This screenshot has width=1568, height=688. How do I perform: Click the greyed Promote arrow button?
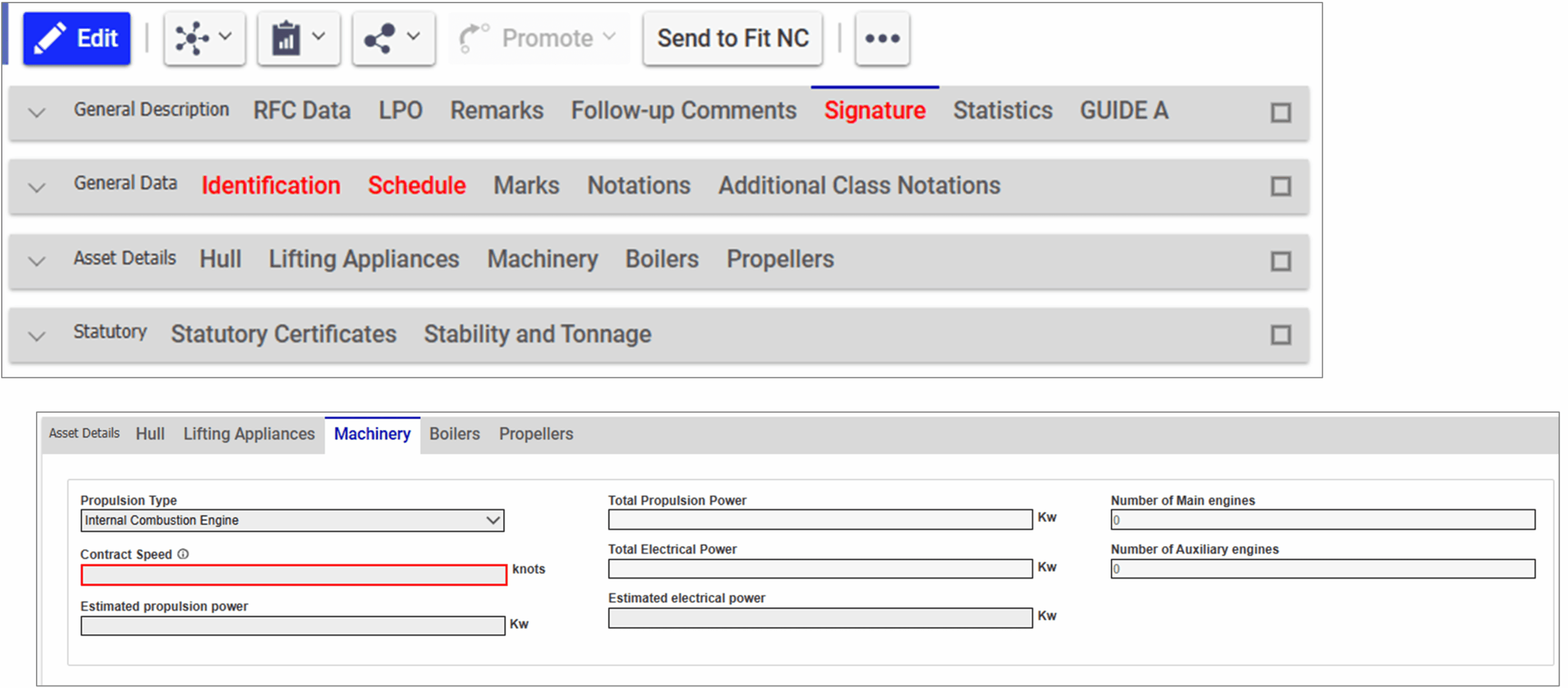click(x=539, y=38)
